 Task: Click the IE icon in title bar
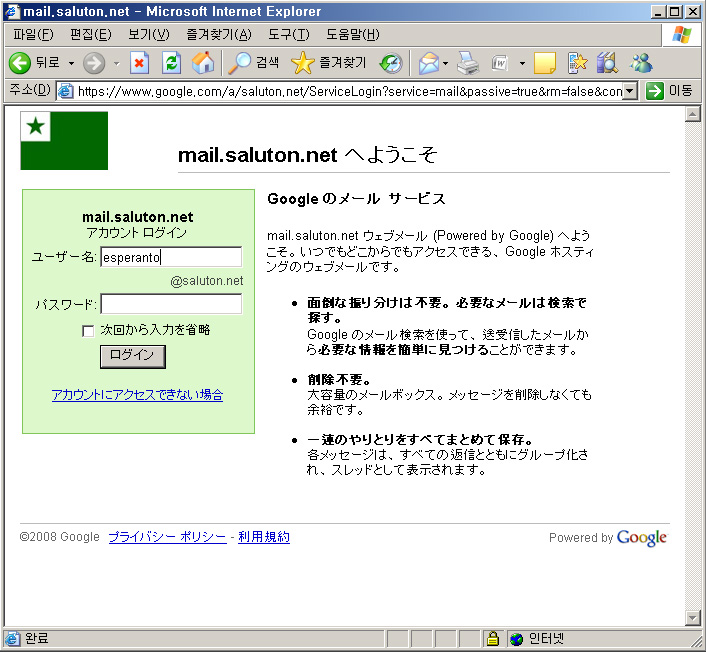coord(12,11)
